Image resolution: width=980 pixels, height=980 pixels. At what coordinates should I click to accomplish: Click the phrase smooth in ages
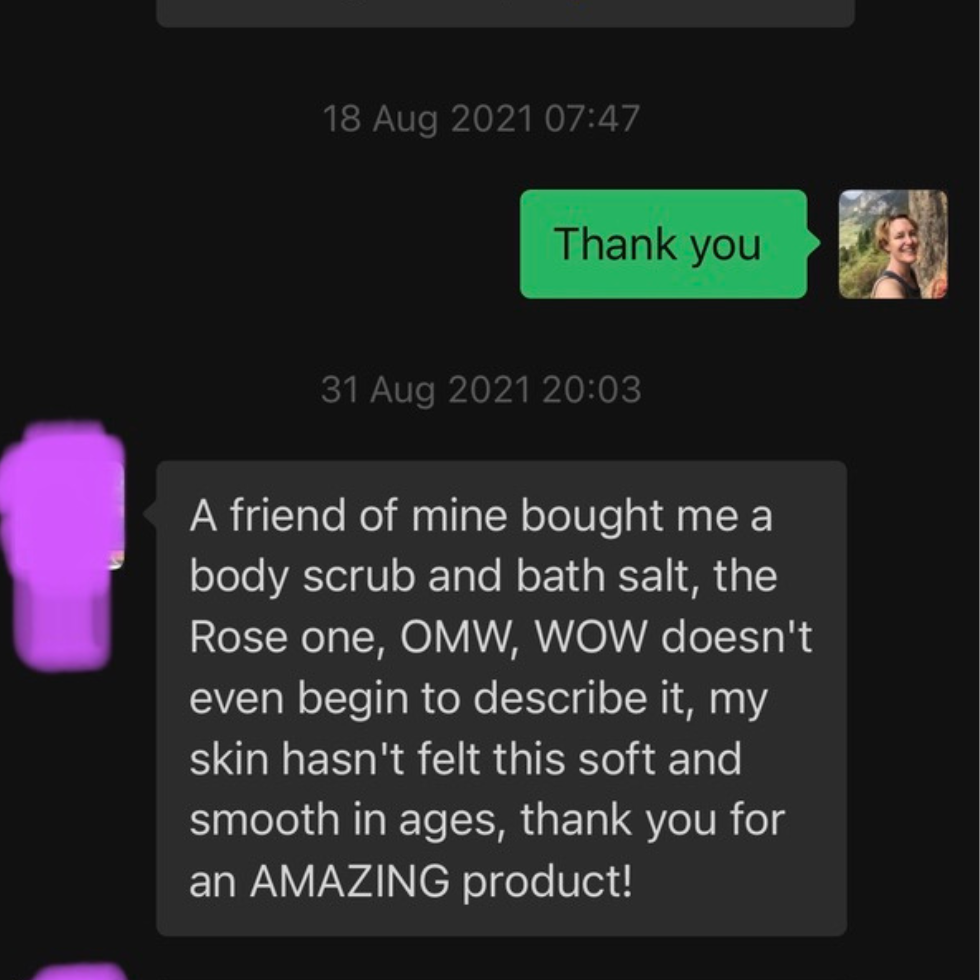(347, 820)
